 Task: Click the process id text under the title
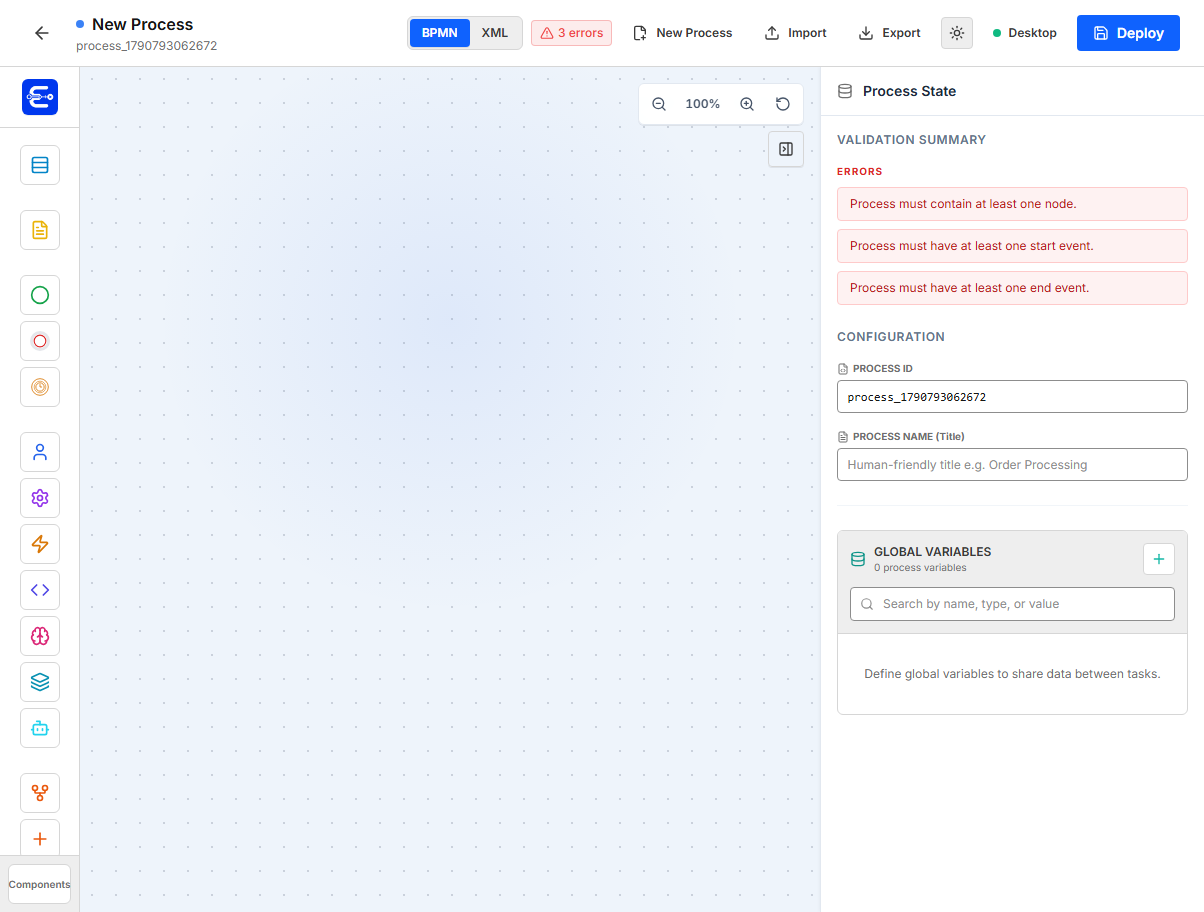pos(147,46)
